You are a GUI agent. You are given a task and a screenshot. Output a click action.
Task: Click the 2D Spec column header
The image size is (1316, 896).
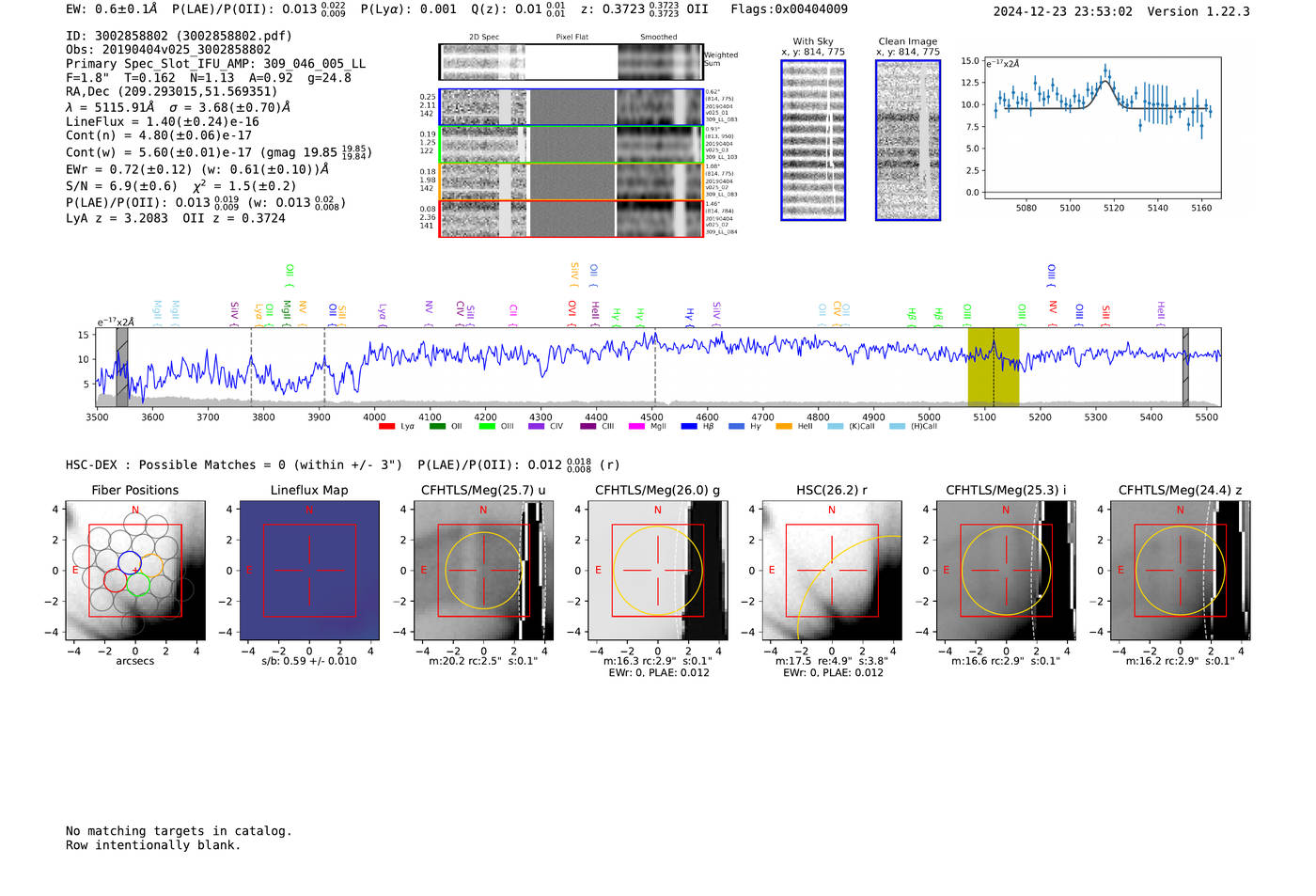click(x=484, y=38)
